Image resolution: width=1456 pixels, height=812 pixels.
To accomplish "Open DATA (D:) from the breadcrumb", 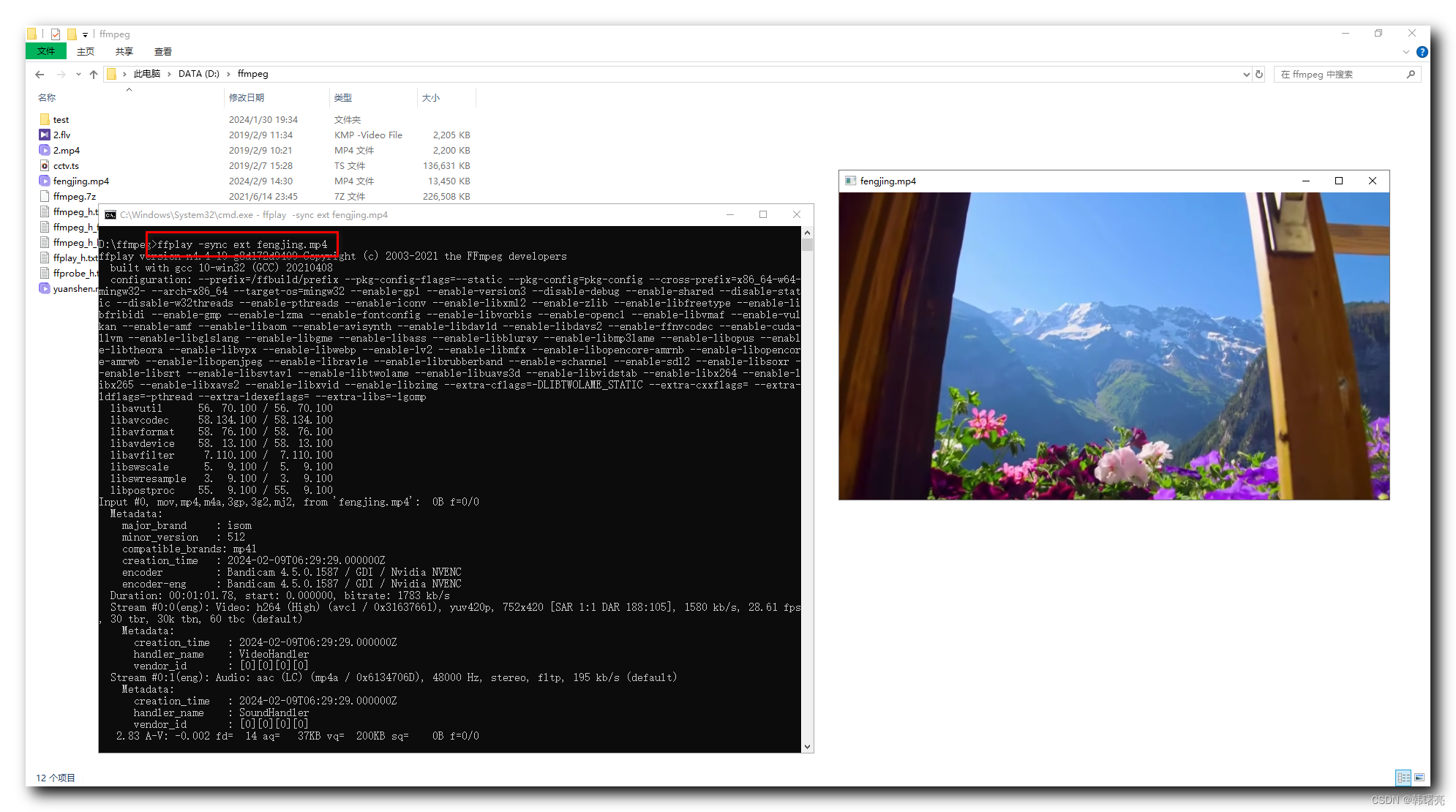I will click(x=198, y=74).
